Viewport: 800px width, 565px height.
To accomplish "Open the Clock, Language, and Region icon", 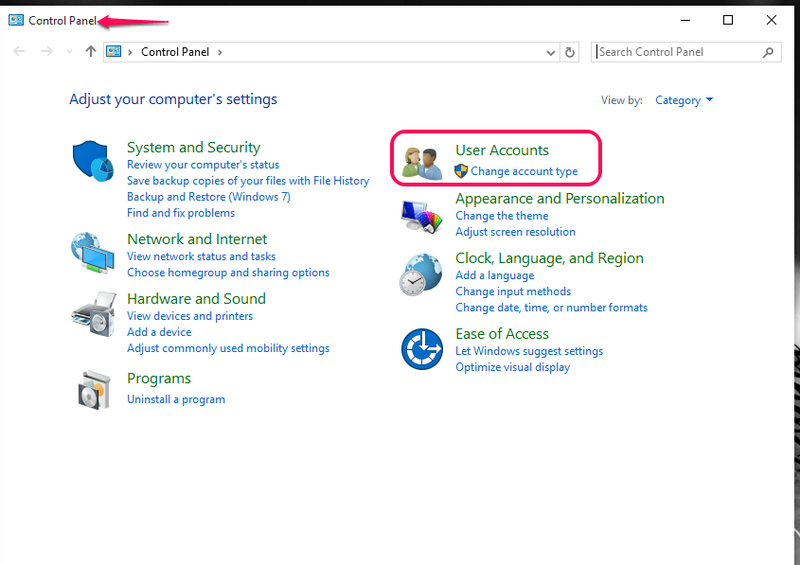I will point(421,275).
